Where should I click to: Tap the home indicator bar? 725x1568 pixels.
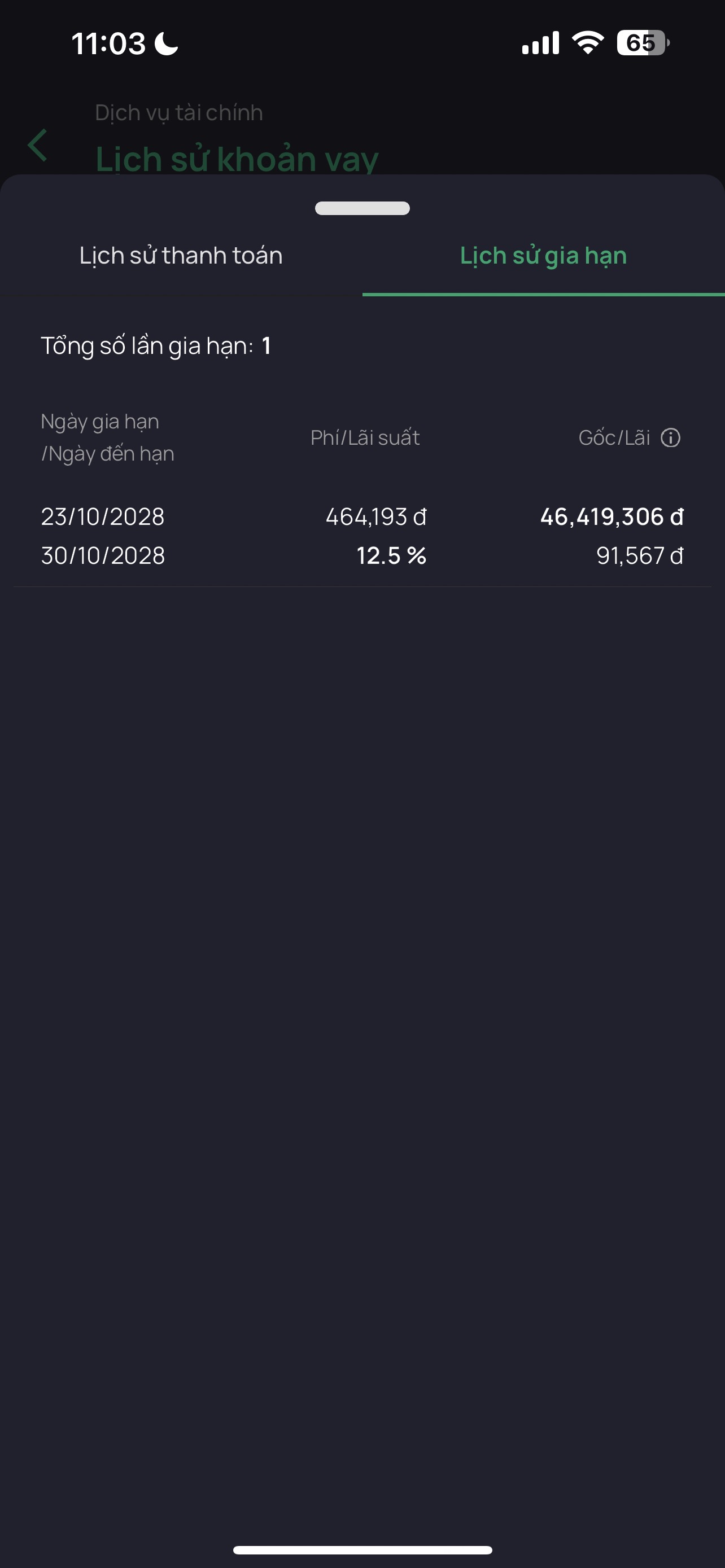coord(362,1549)
